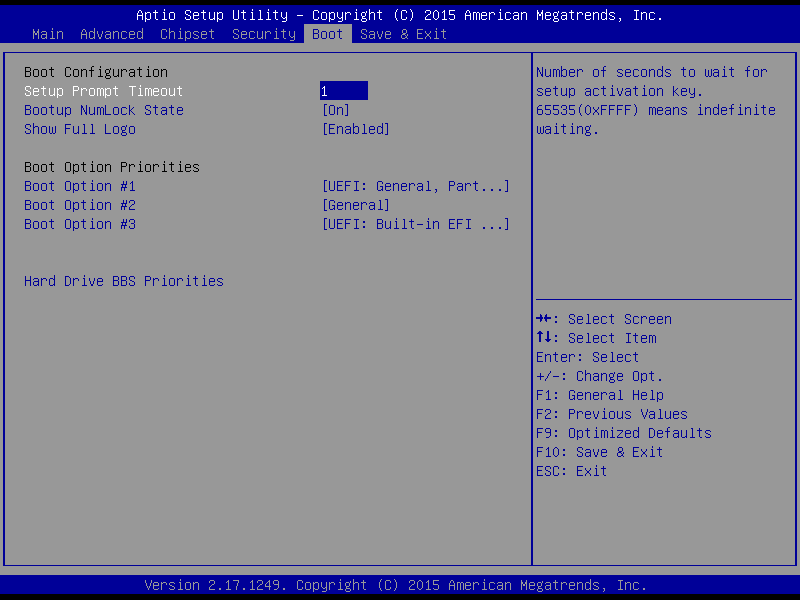
Task: Toggle Show Full Logo [Enabled] value
Action: coord(356,129)
